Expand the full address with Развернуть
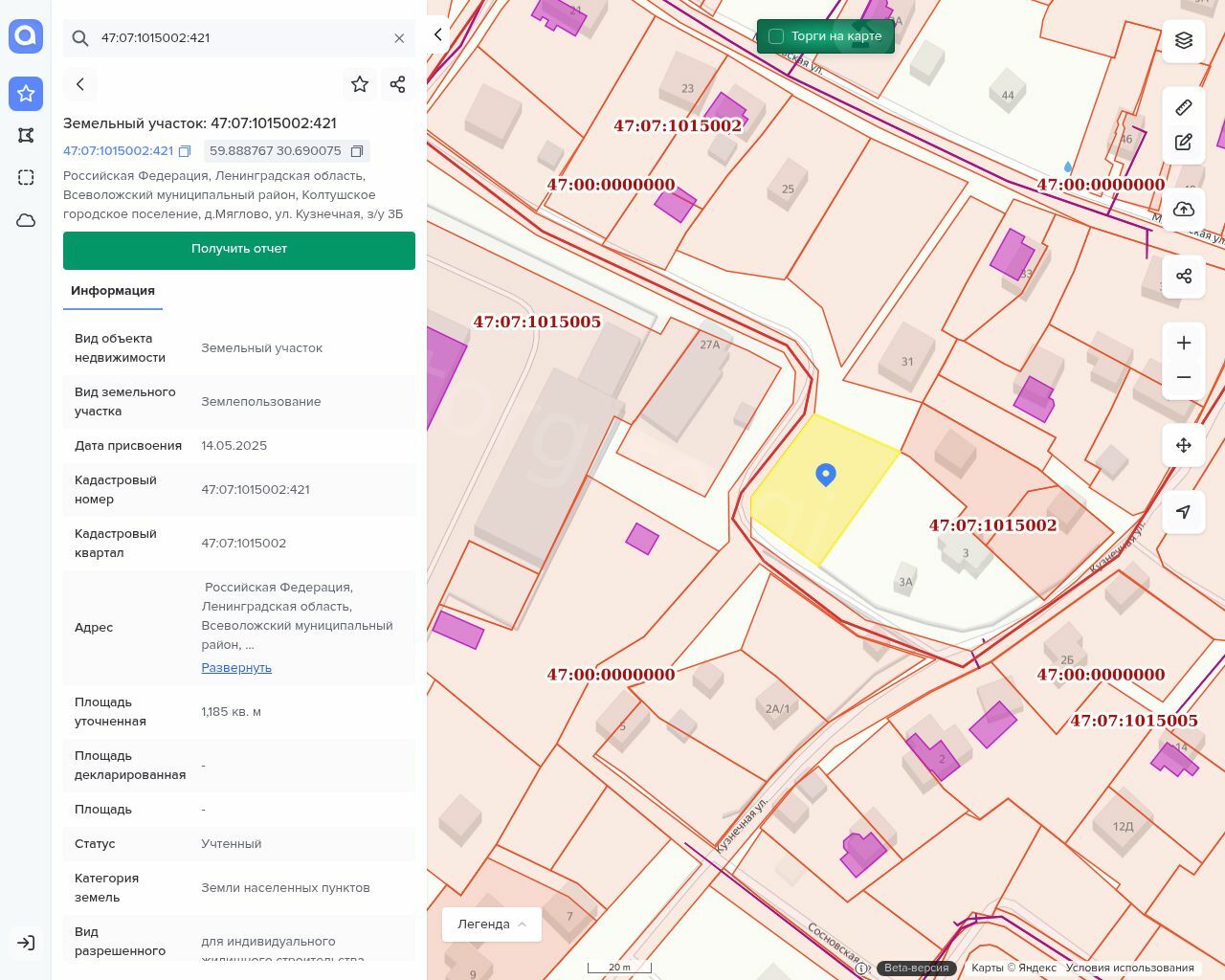The image size is (1225, 980). click(x=236, y=668)
